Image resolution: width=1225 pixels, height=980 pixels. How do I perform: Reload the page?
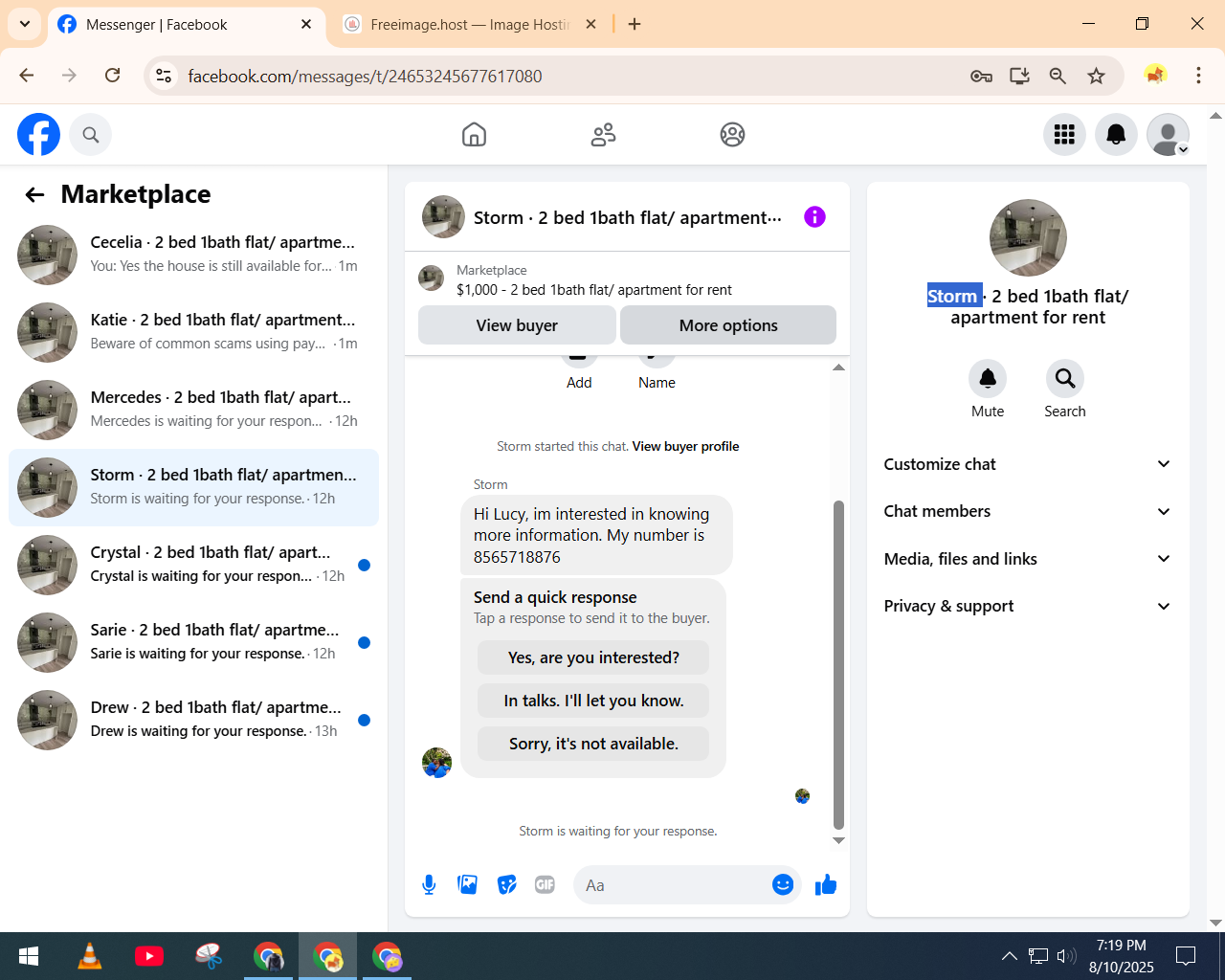112,76
